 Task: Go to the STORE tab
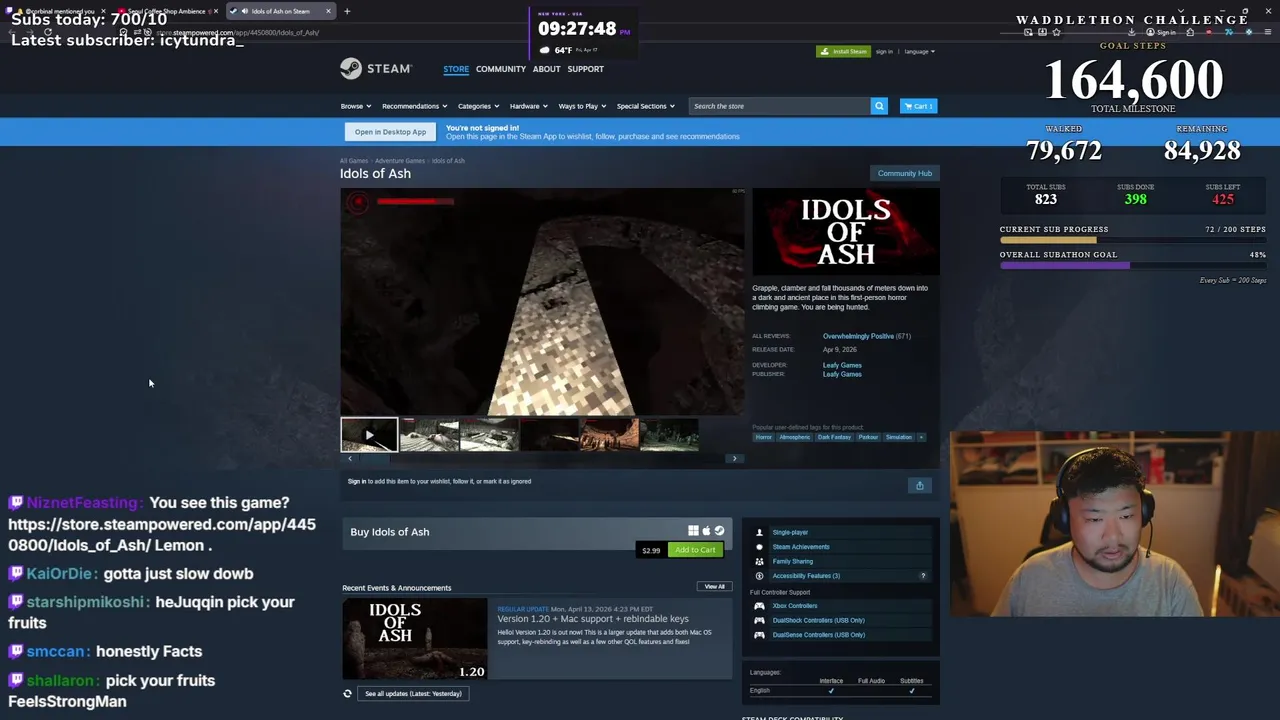point(456,69)
